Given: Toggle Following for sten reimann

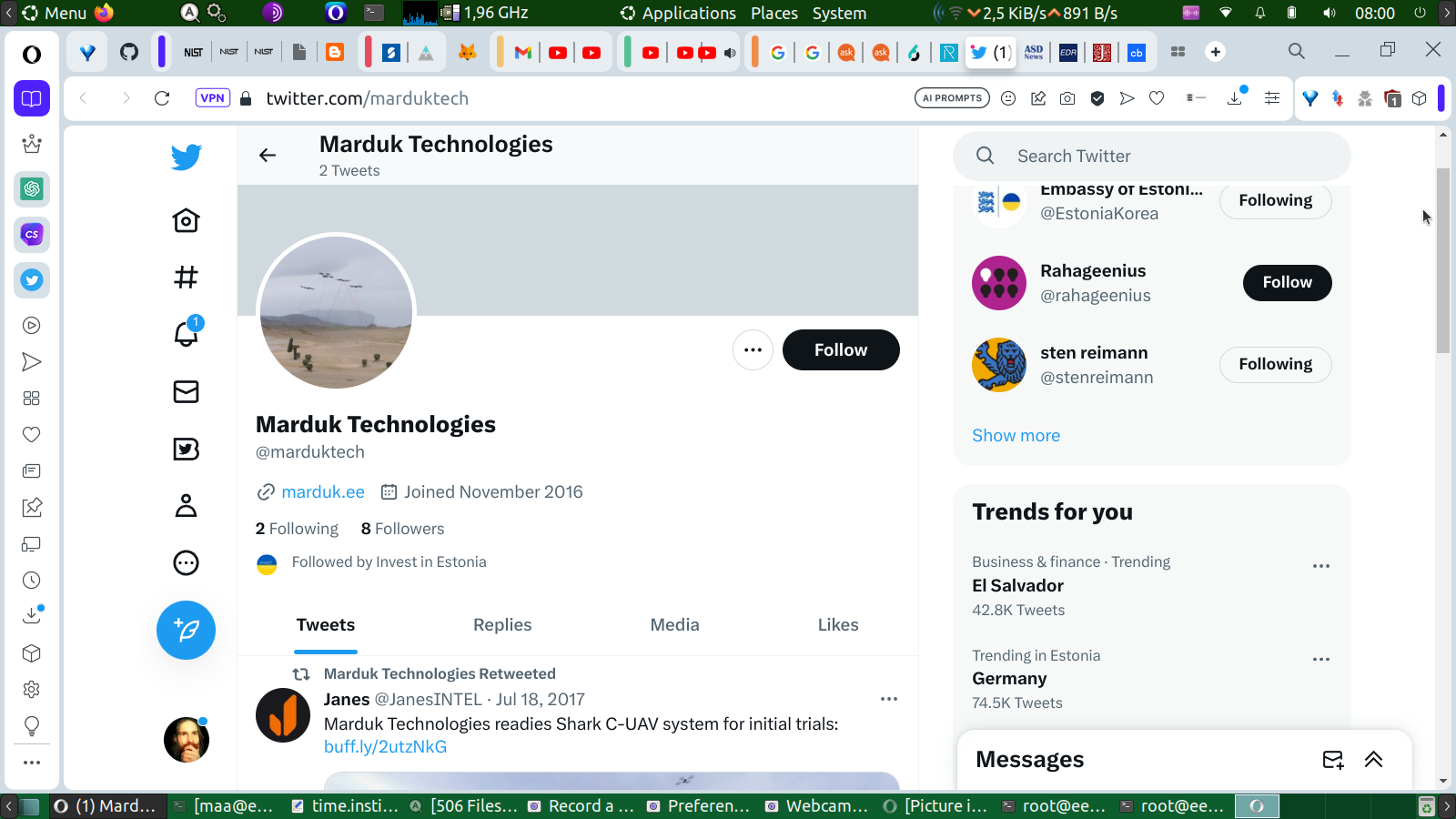Looking at the screenshot, I should point(1276,364).
